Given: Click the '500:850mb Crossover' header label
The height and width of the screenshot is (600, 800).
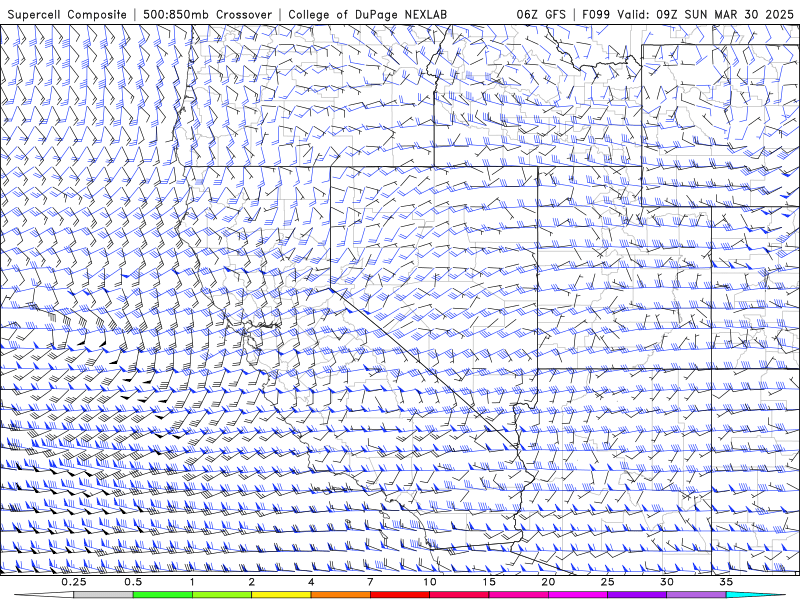Looking at the screenshot, I should point(207,14).
